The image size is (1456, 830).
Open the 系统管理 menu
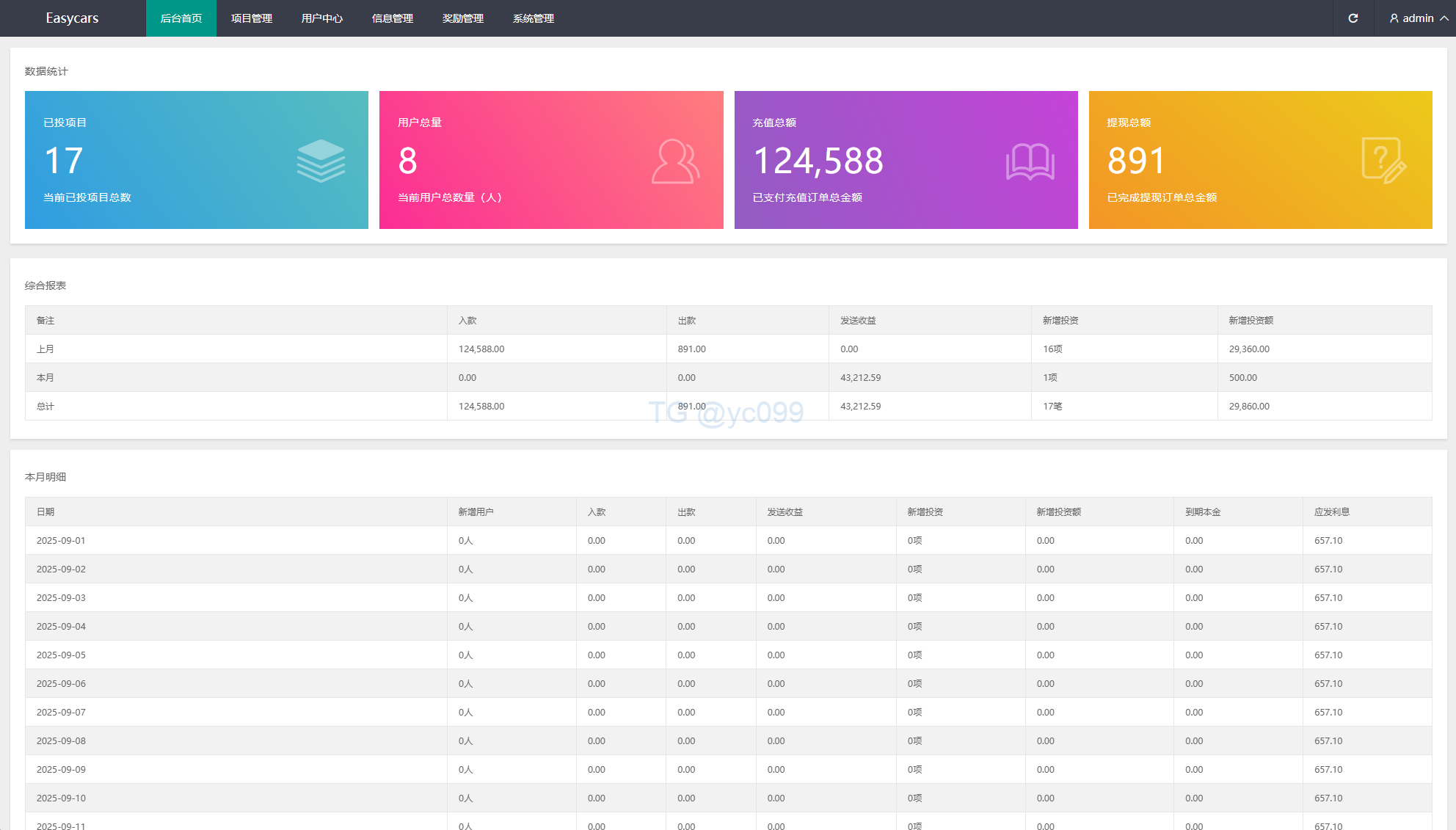tap(534, 18)
